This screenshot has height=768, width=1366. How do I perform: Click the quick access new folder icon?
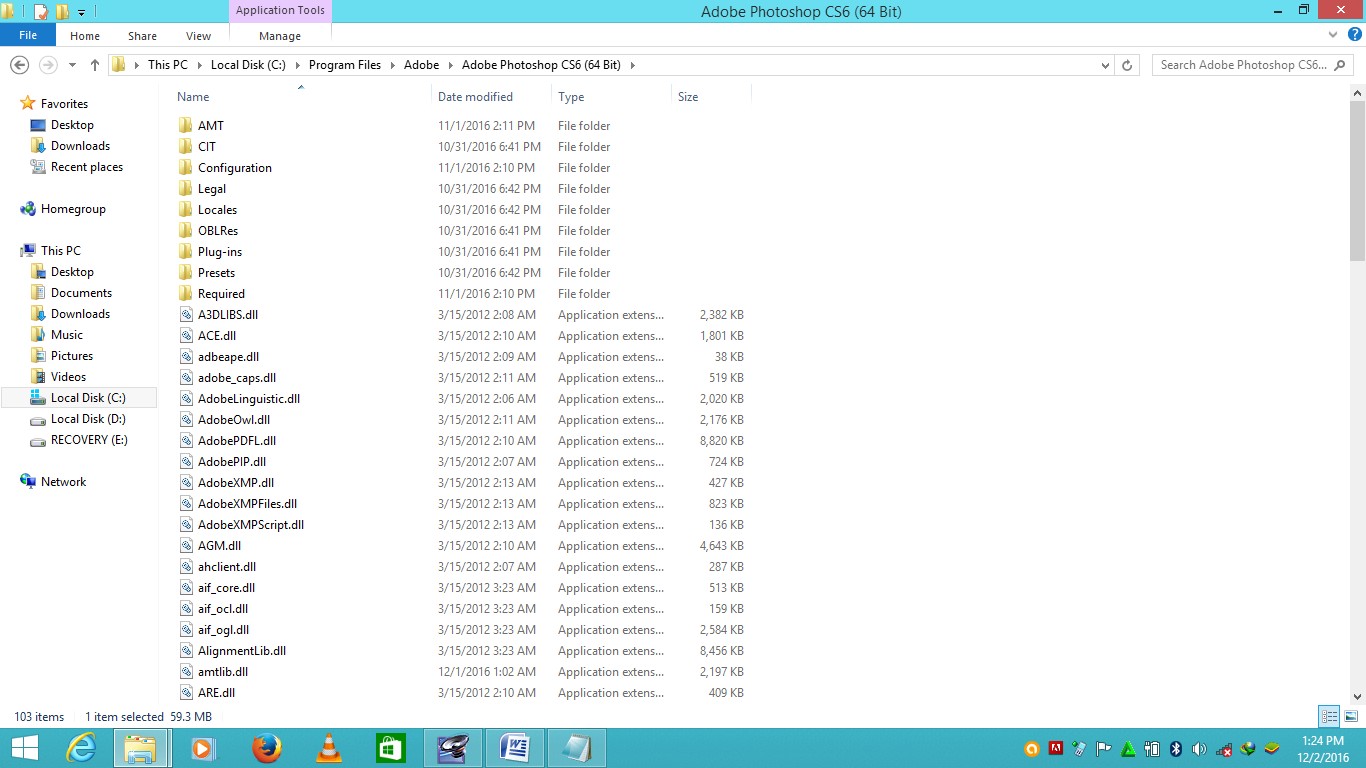[62, 12]
